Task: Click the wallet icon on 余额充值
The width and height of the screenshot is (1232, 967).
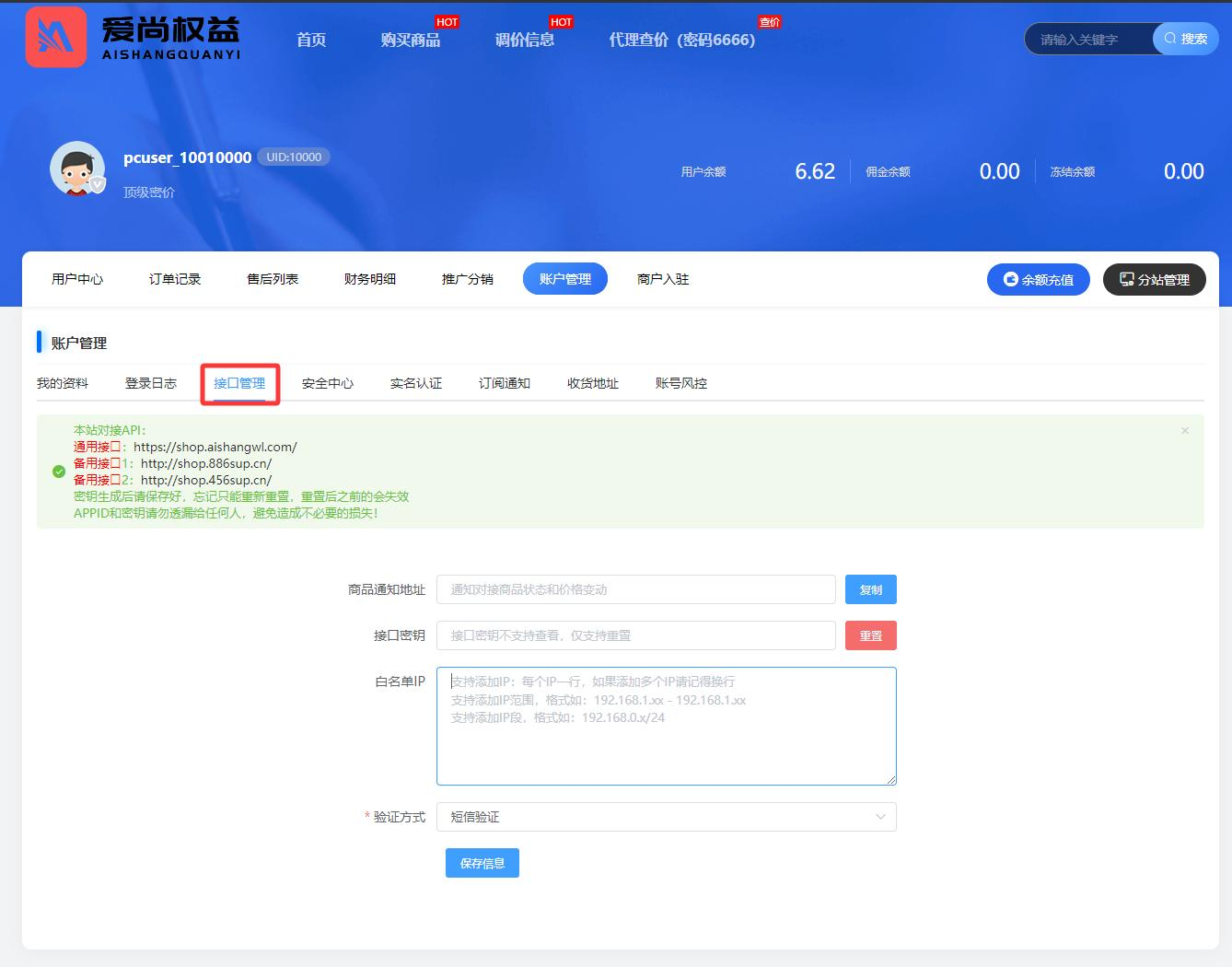Action: pos(1012,279)
